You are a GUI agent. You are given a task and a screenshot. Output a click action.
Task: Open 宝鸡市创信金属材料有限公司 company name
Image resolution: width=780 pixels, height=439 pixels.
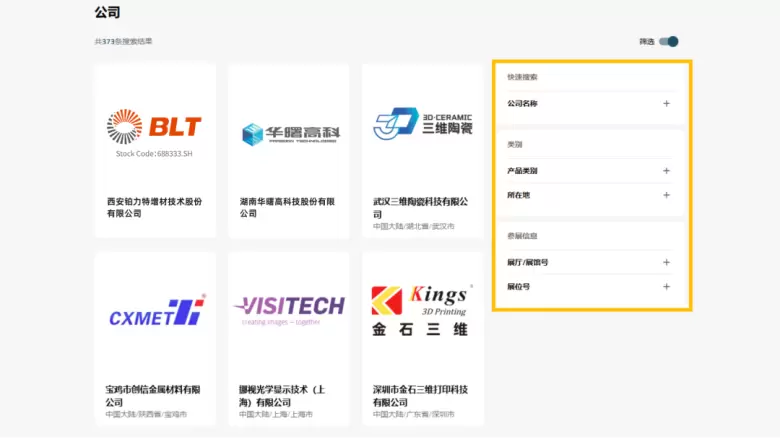point(153,396)
